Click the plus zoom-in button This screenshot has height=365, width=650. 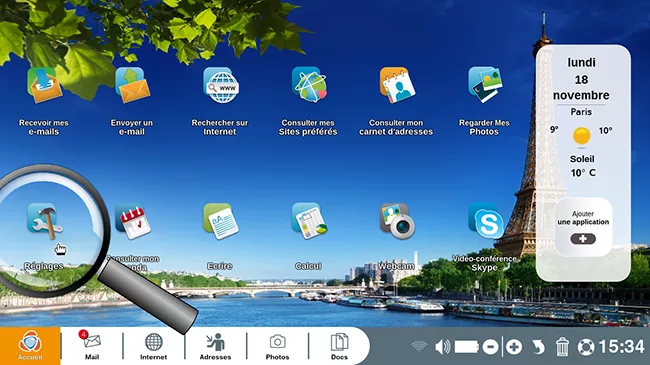[514, 347]
